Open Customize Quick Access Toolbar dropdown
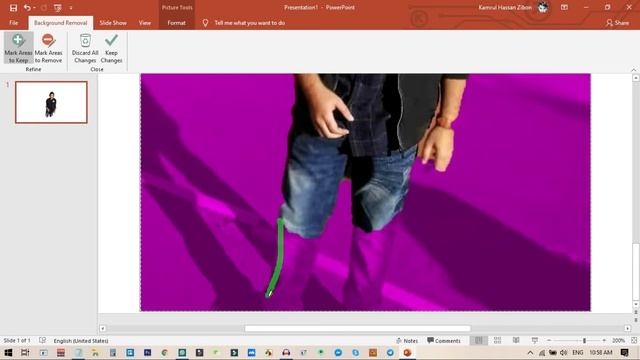 point(71,7)
